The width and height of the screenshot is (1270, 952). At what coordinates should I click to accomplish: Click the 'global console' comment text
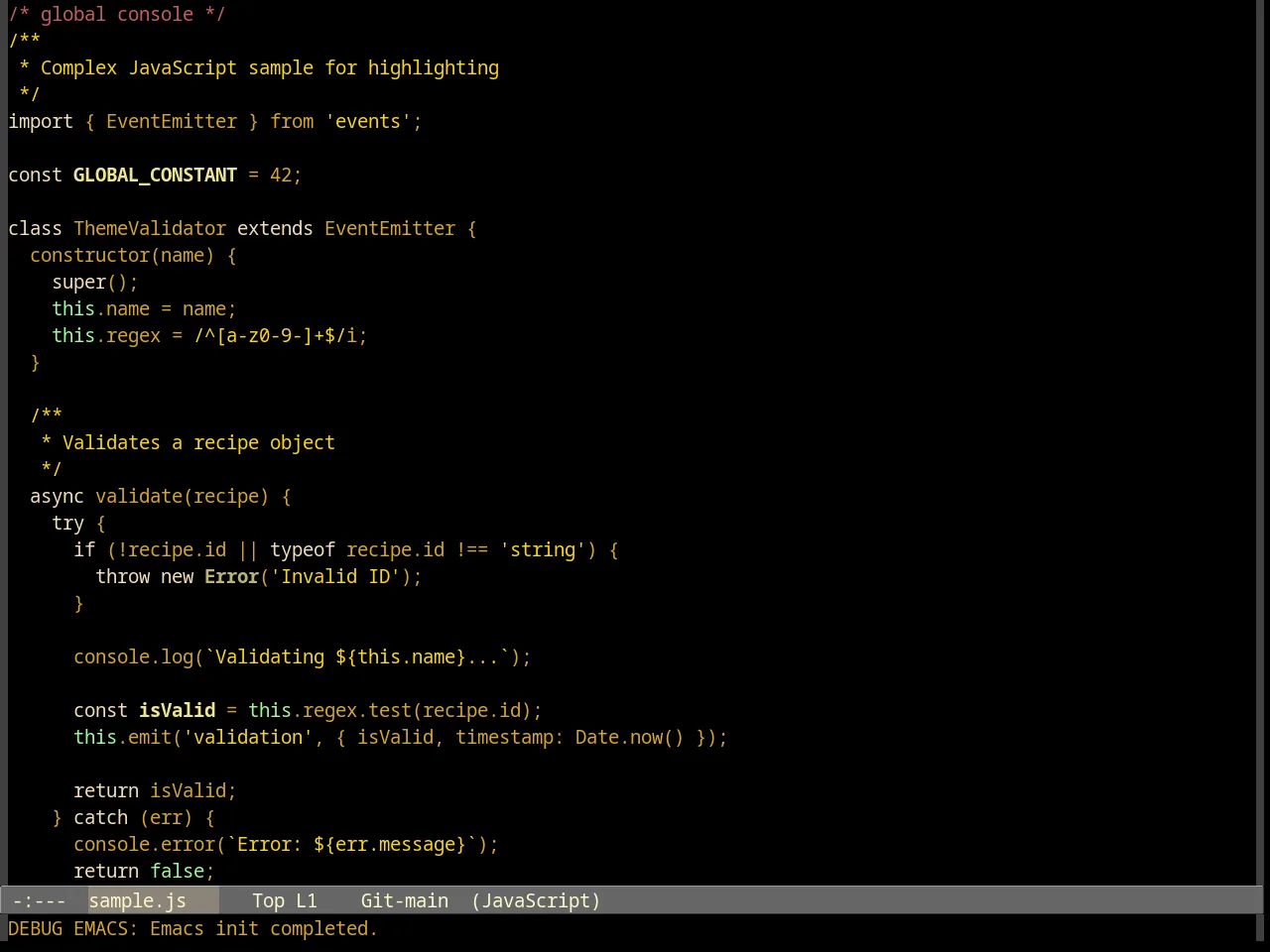pos(117,14)
